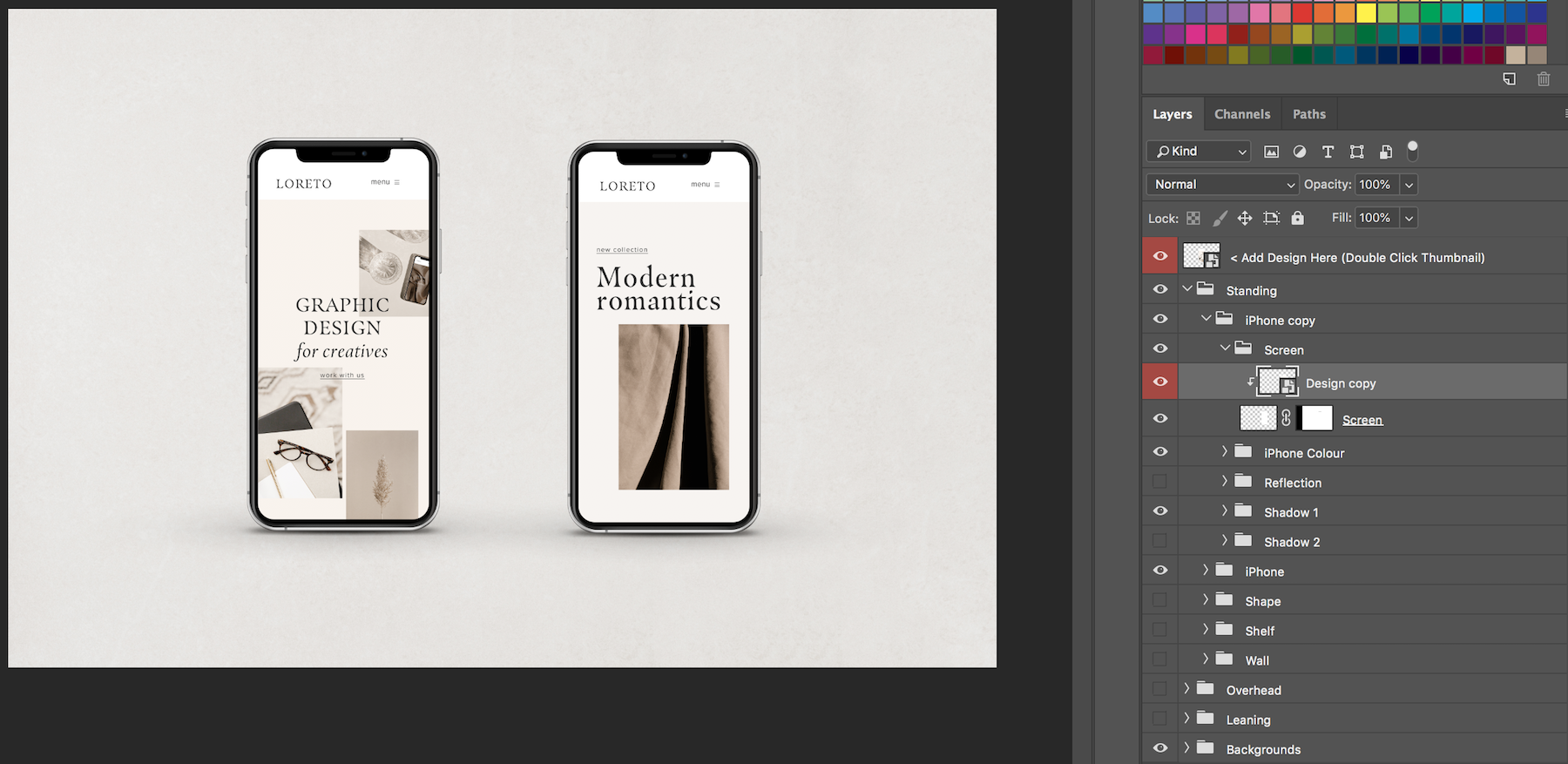1568x764 pixels.
Task: Switch to the Channels tab
Action: click(x=1241, y=114)
